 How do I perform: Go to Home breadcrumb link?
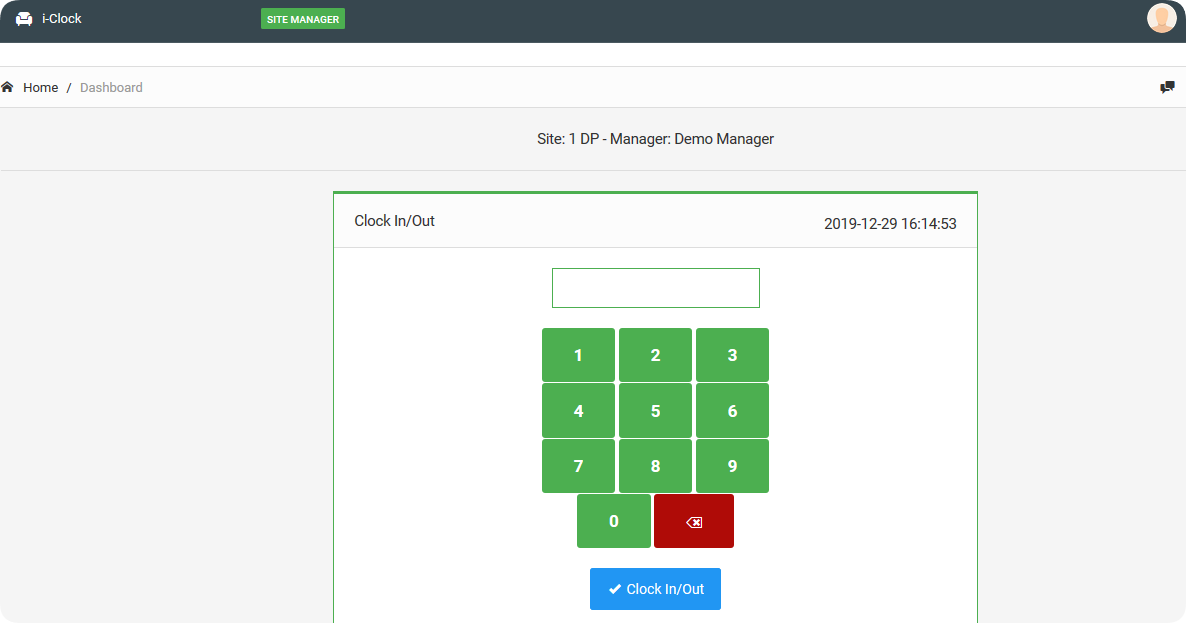click(40, 88)
